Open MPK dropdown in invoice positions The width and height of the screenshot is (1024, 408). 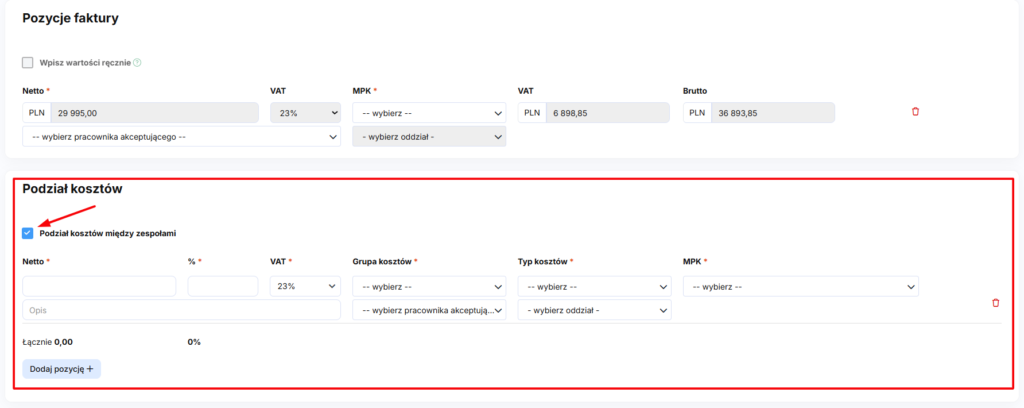click(429, 113)
